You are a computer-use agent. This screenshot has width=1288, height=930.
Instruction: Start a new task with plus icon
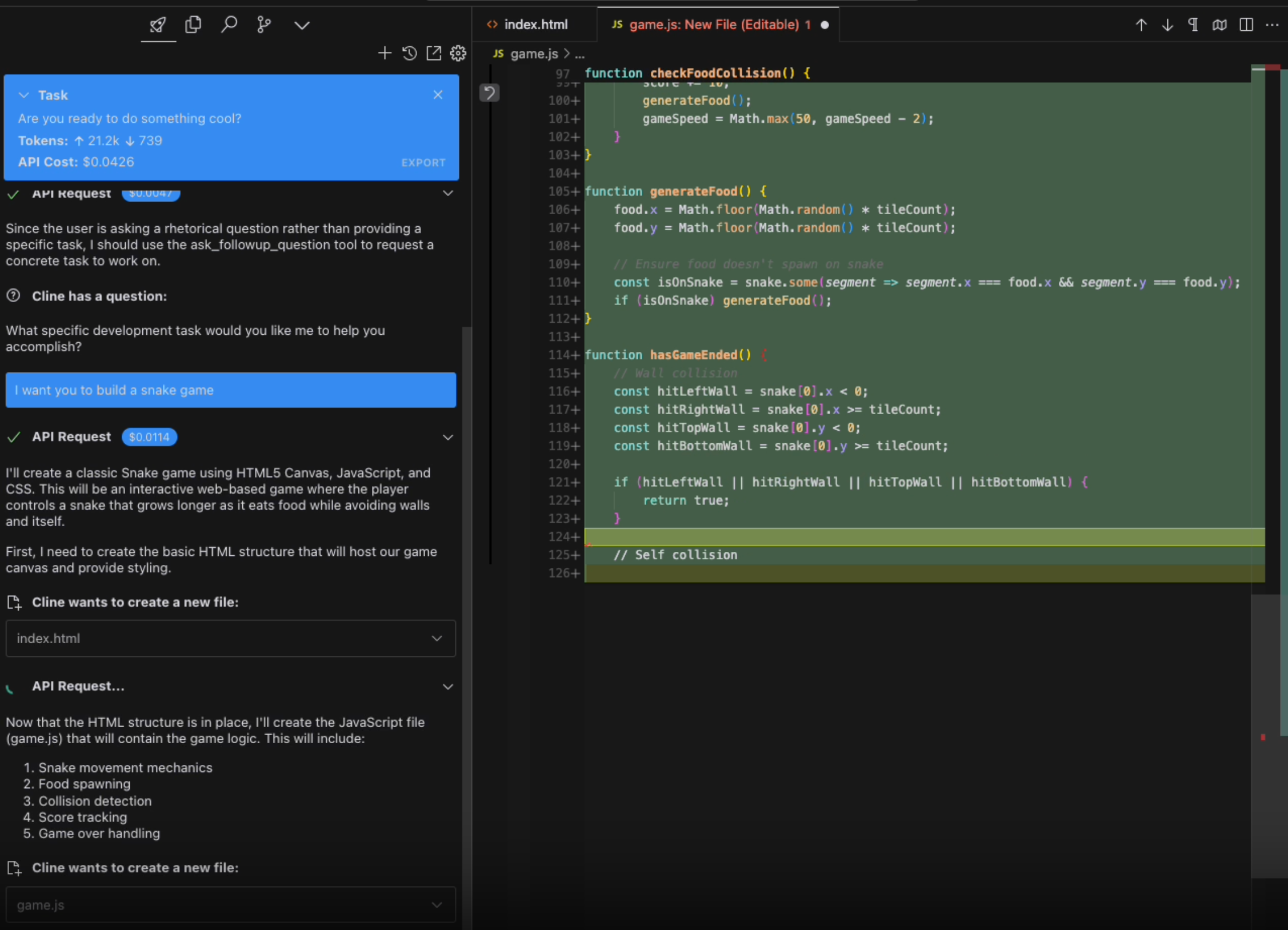pyautogui.click(x=385, y=53)
